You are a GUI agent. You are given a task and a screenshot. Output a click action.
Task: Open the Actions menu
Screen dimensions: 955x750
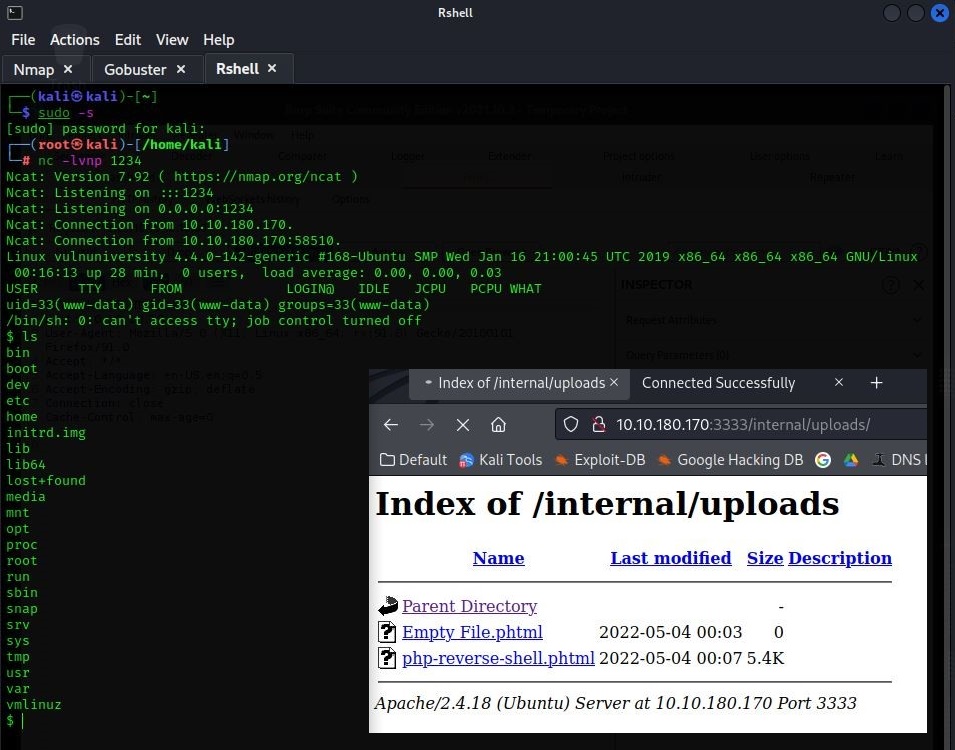pos(75,40)
